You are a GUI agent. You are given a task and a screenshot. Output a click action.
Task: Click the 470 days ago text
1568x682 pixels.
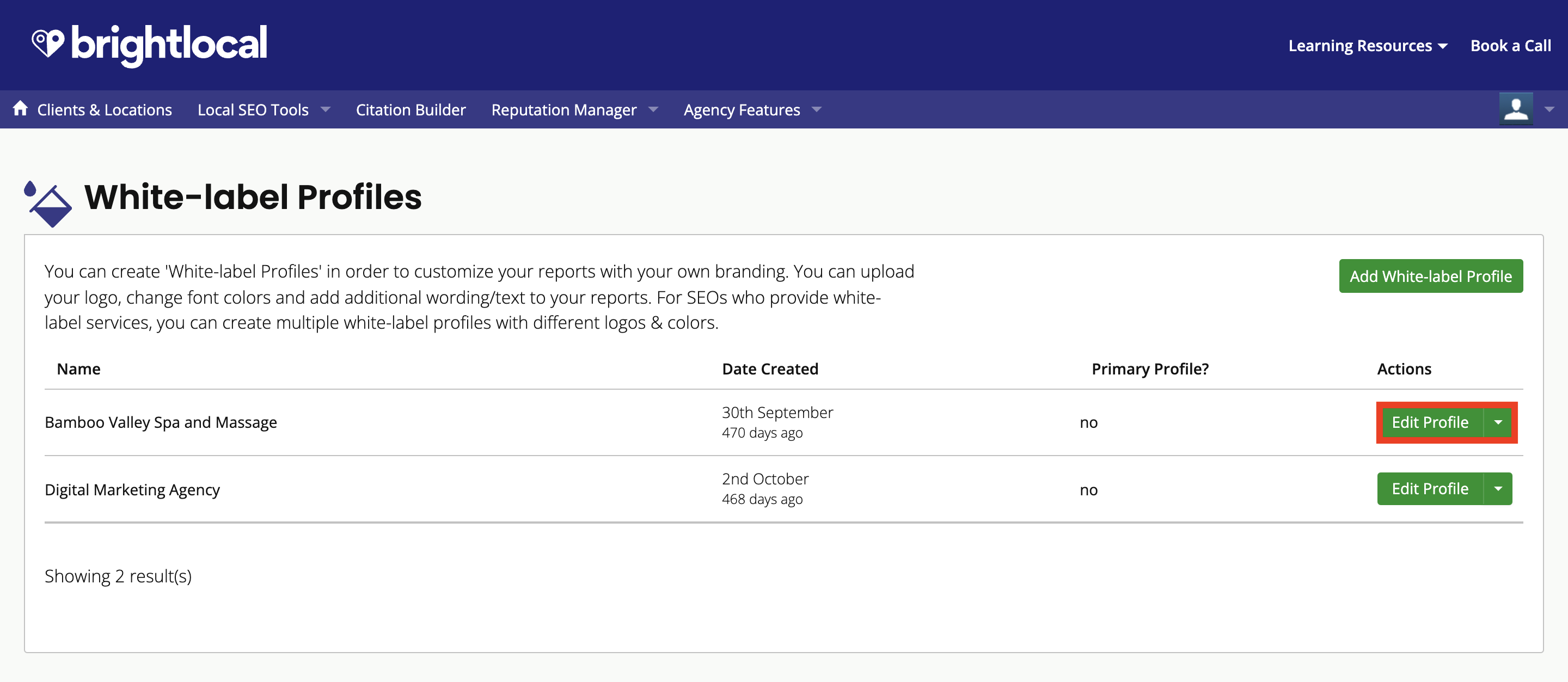coord(762,433)
